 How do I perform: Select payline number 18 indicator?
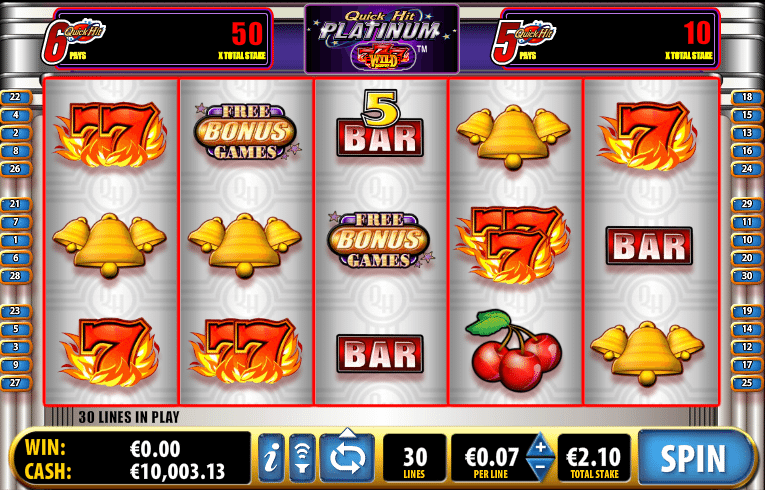(747, 97)
